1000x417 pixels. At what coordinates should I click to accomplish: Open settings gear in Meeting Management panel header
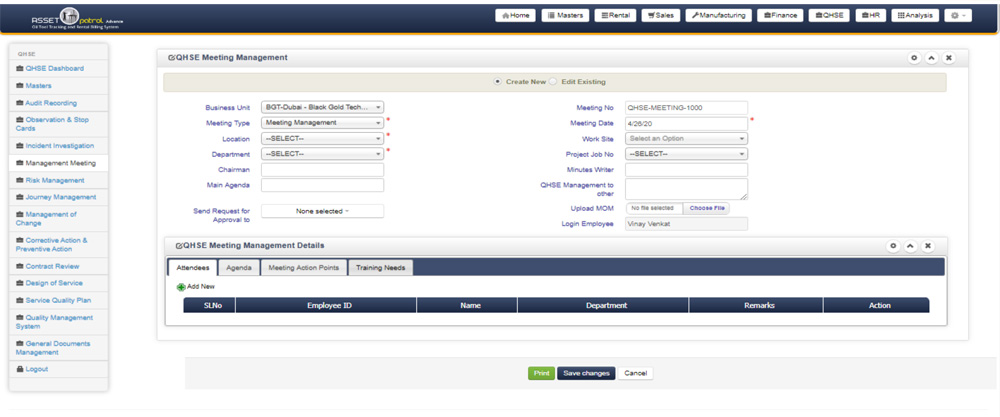click(x=913, y=58)
